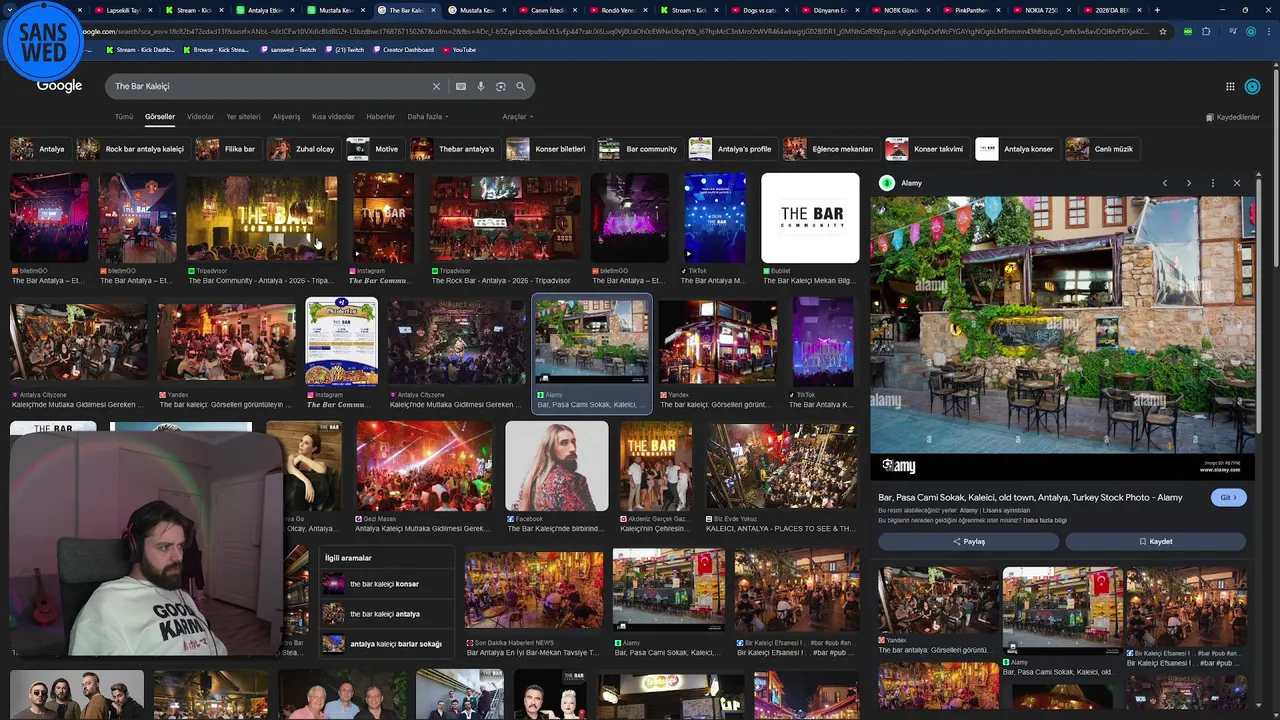Open the large Alamy bar photo in preview
The width and height of the screenshot is (1280, 720).
tap(1062, 338)
